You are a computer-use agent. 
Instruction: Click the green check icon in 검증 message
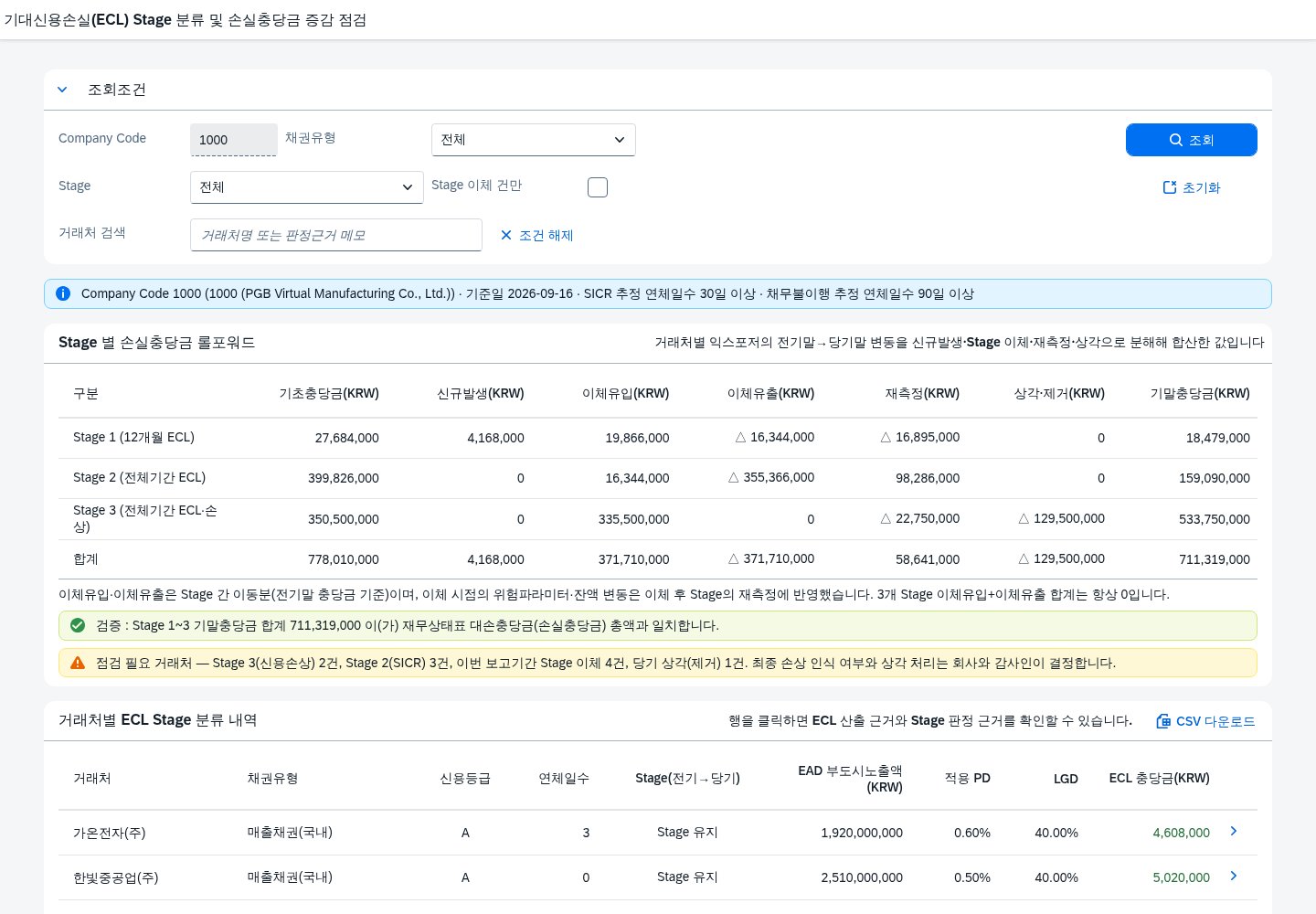click(78, 625)
